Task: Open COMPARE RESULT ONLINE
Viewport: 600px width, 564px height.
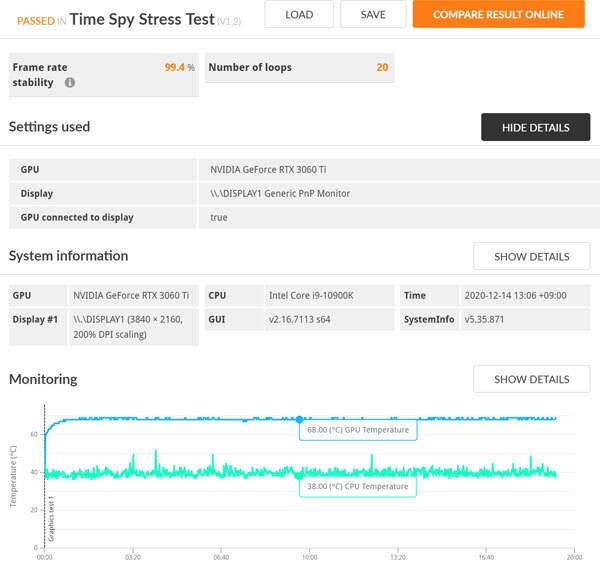Action: (498, 14)
